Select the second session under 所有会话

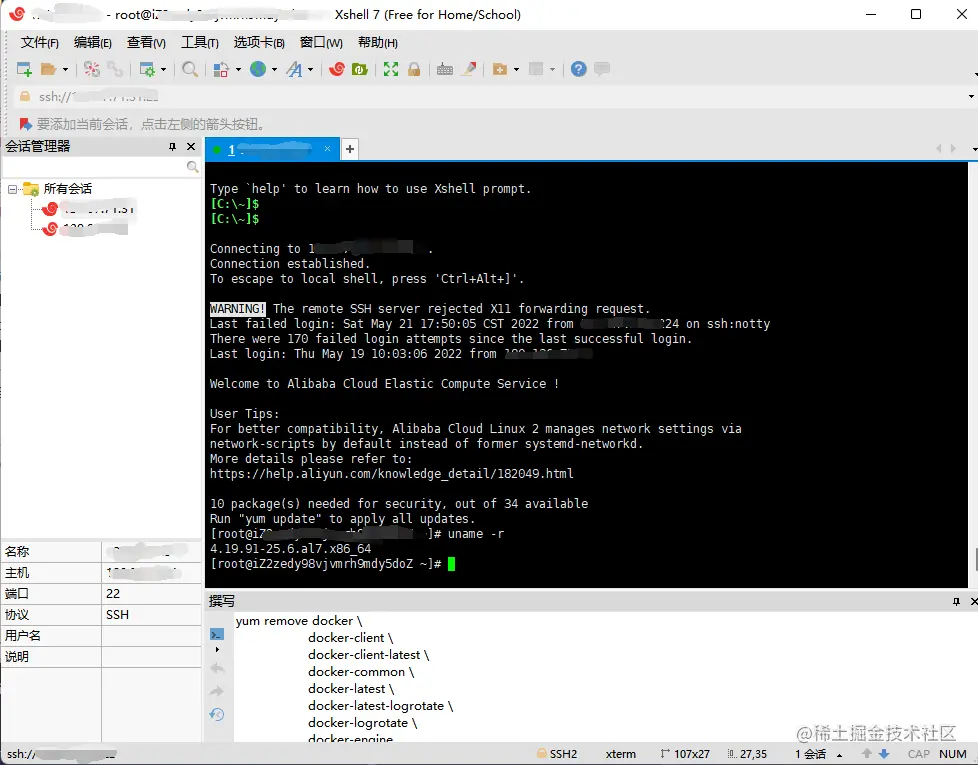84,229
